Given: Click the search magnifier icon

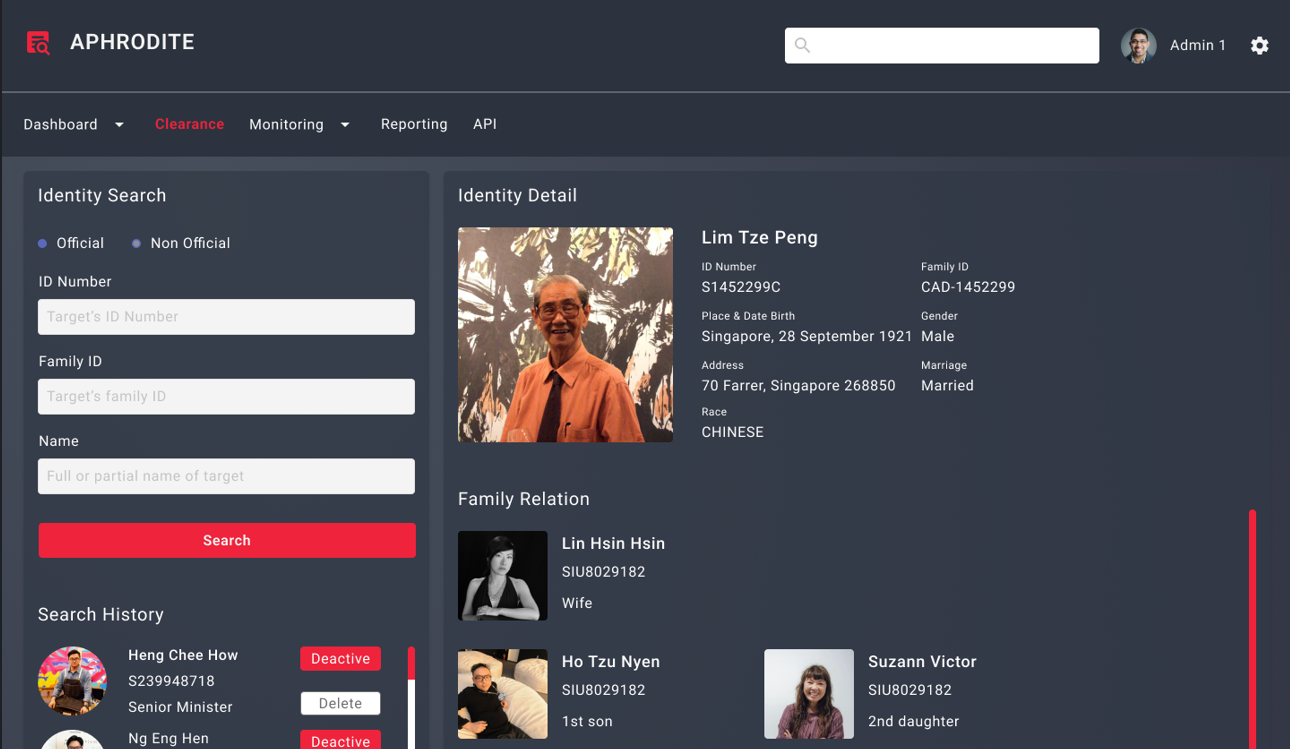Looking at the screenshot, I should (x=802, y=45).
